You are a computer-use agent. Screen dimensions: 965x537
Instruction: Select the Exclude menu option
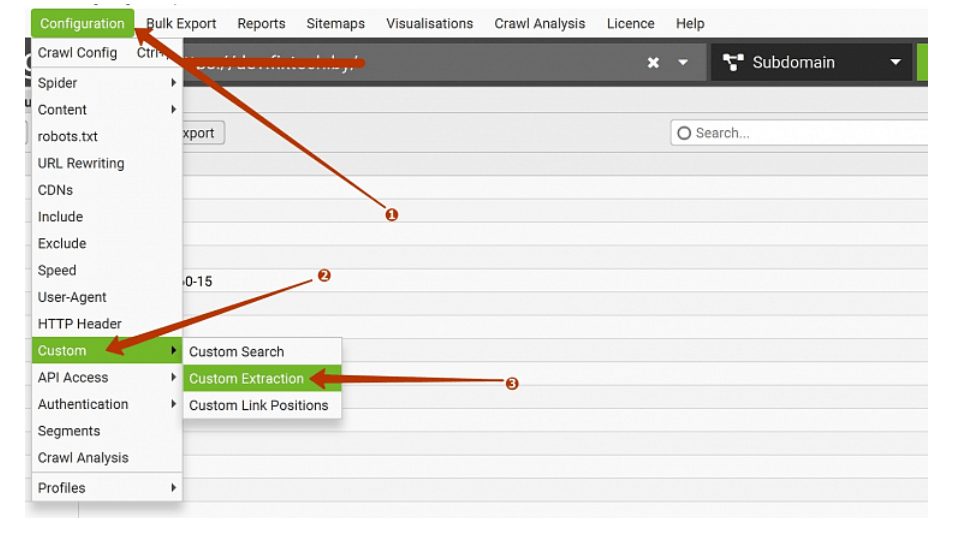(62, 243)
